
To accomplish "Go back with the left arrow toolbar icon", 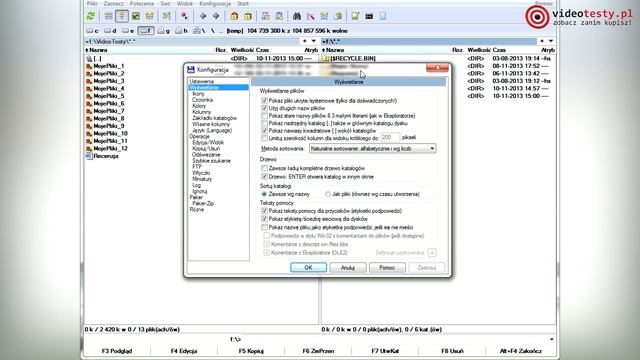I will click(x=203, y=16).
